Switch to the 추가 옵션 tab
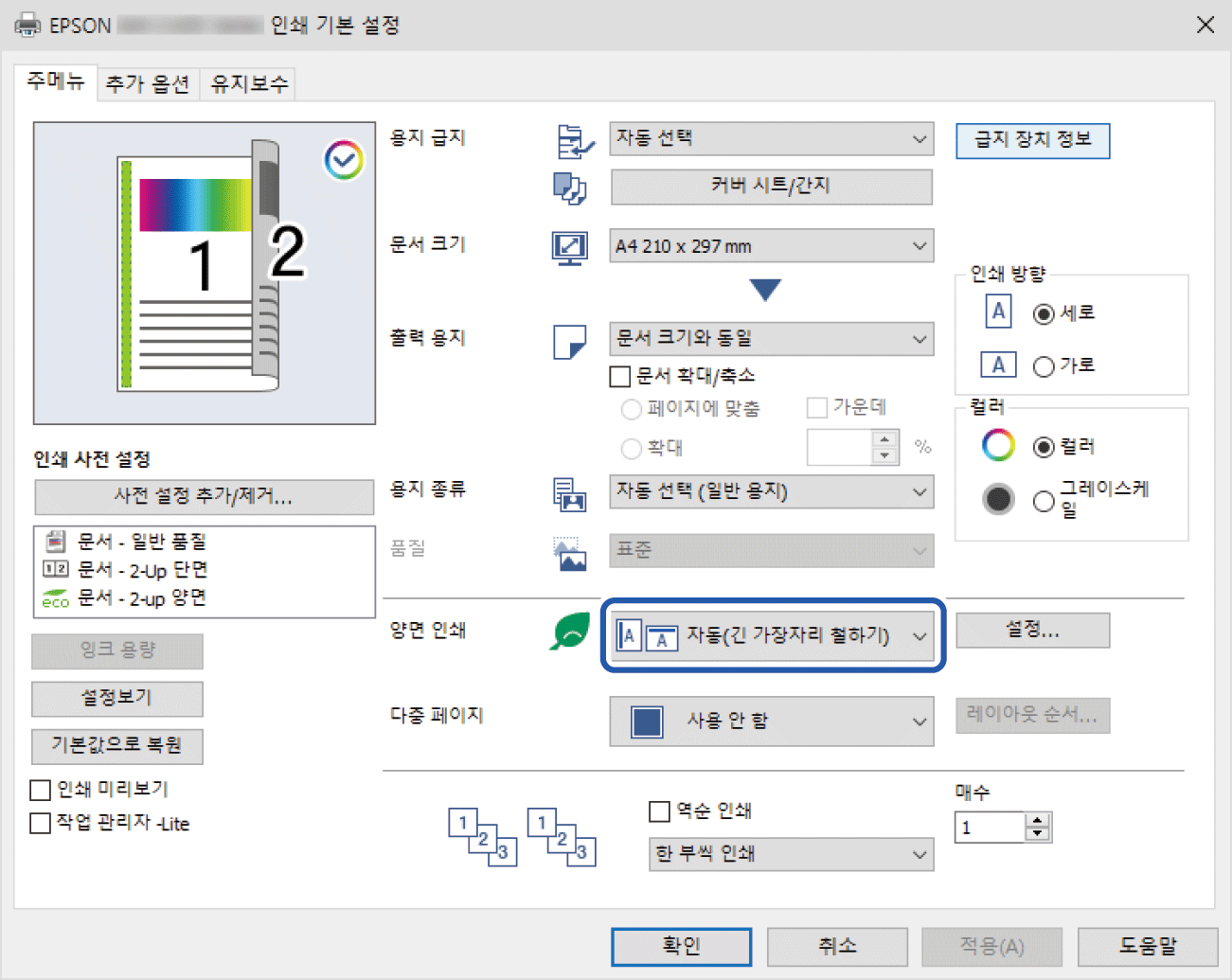1232x980 pixels. pyautogui.click(x=148, y=84)
